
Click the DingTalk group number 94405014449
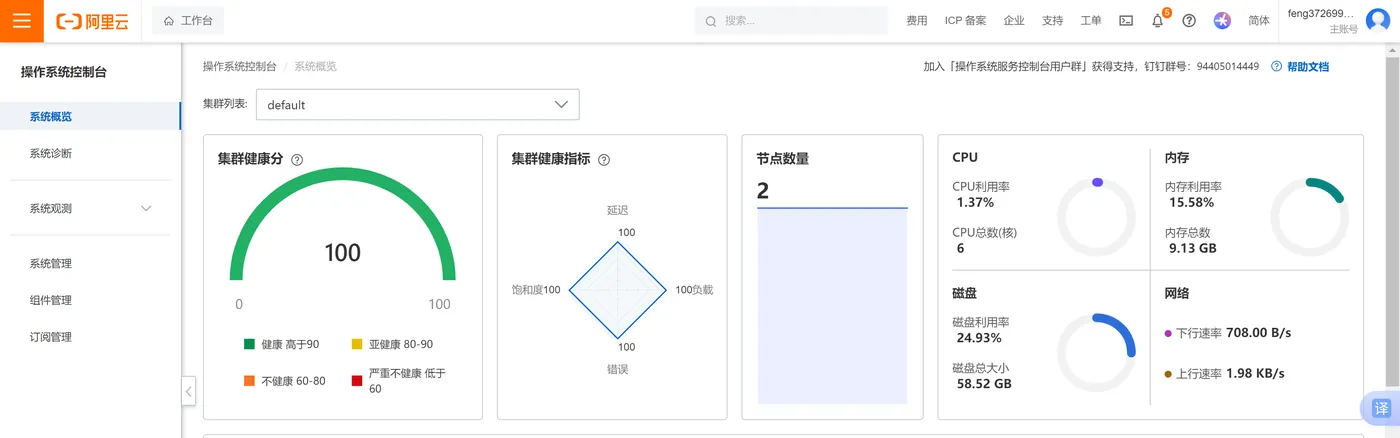pyautogui.click(x=1227, y=66)
